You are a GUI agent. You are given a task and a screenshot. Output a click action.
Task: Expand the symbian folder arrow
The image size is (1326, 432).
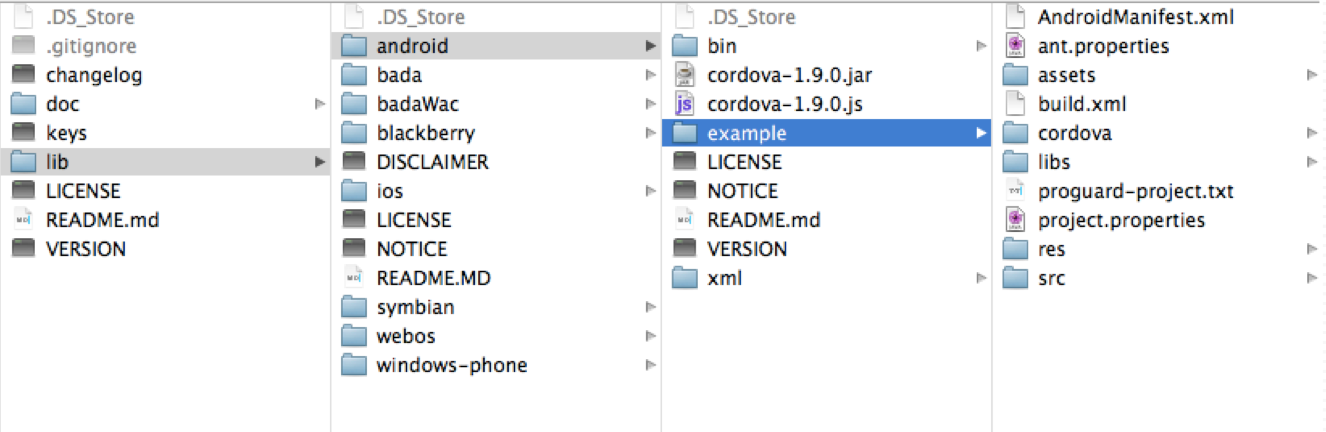(650, 307)
